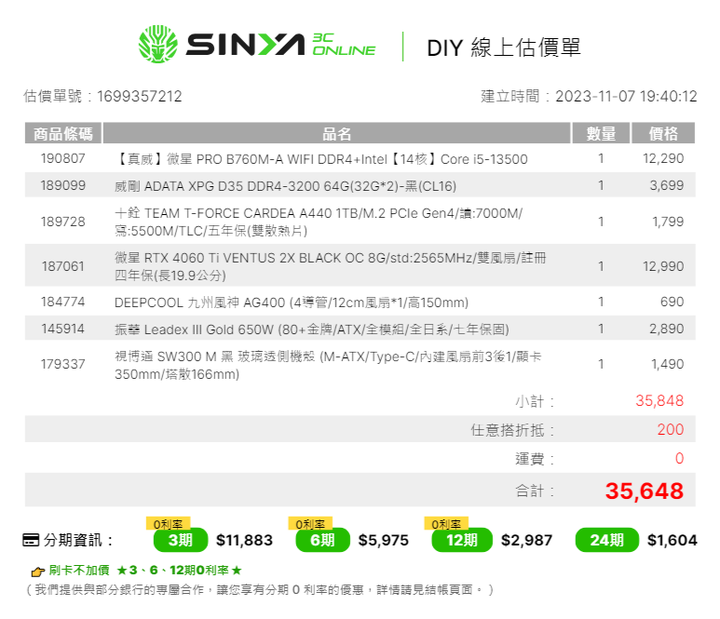Click the grey bank cooperation note at bottom

click(259, 590)
